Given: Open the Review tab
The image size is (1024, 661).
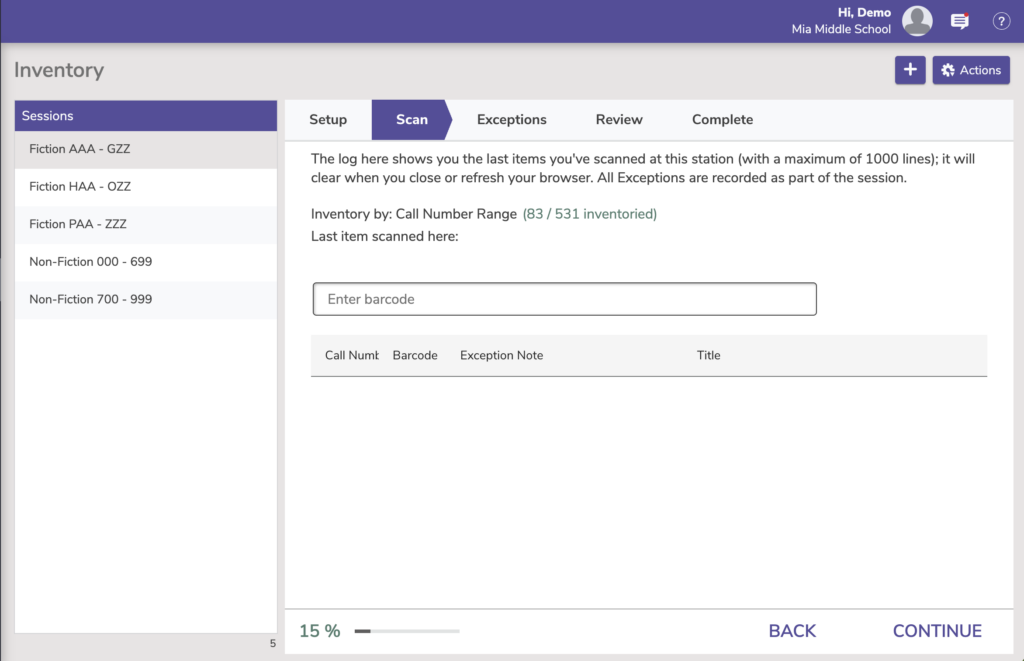Looking at the screenshot, I should 619,120.
